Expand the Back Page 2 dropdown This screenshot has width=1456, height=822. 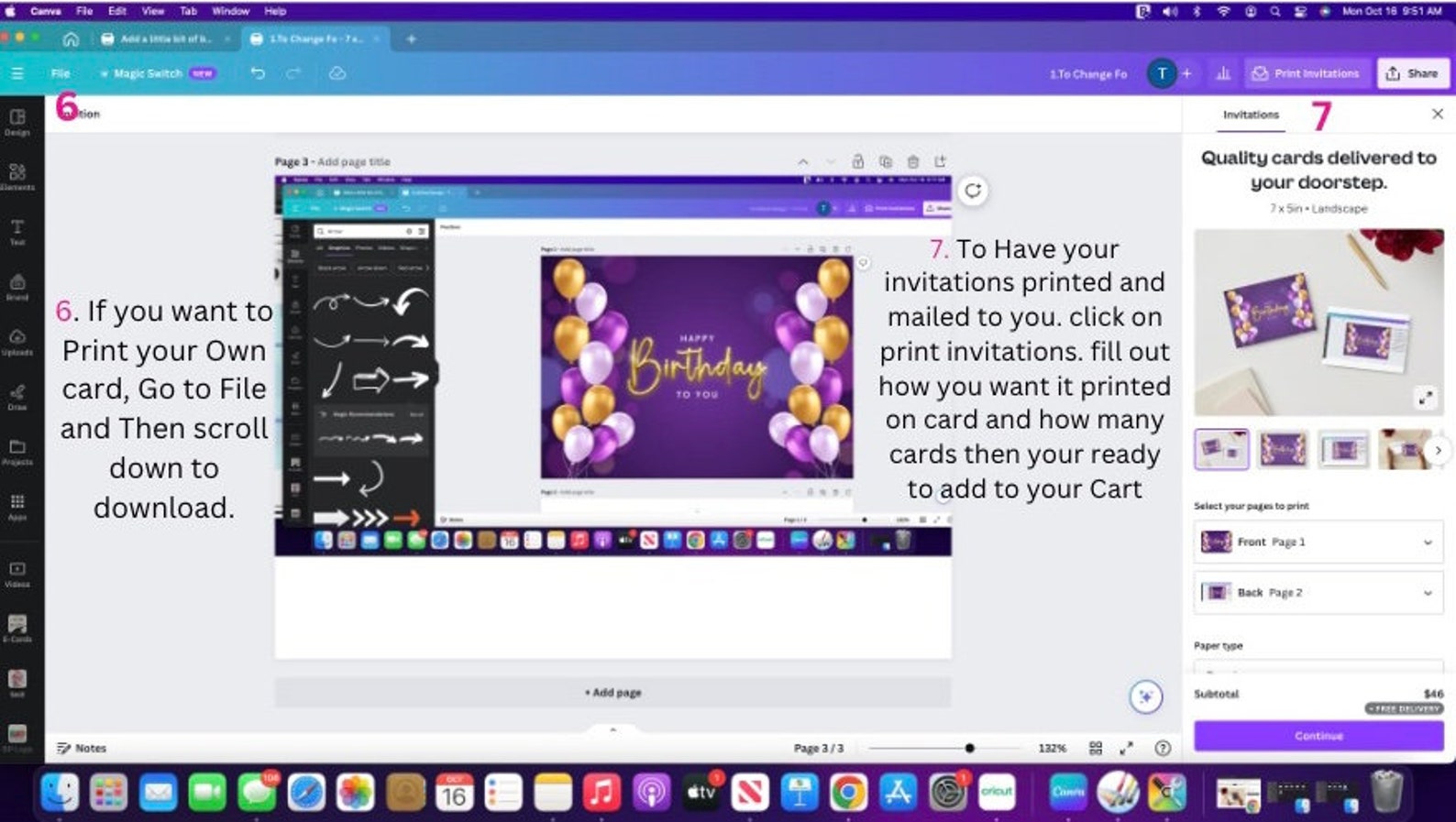click(x=1318, y=593)
